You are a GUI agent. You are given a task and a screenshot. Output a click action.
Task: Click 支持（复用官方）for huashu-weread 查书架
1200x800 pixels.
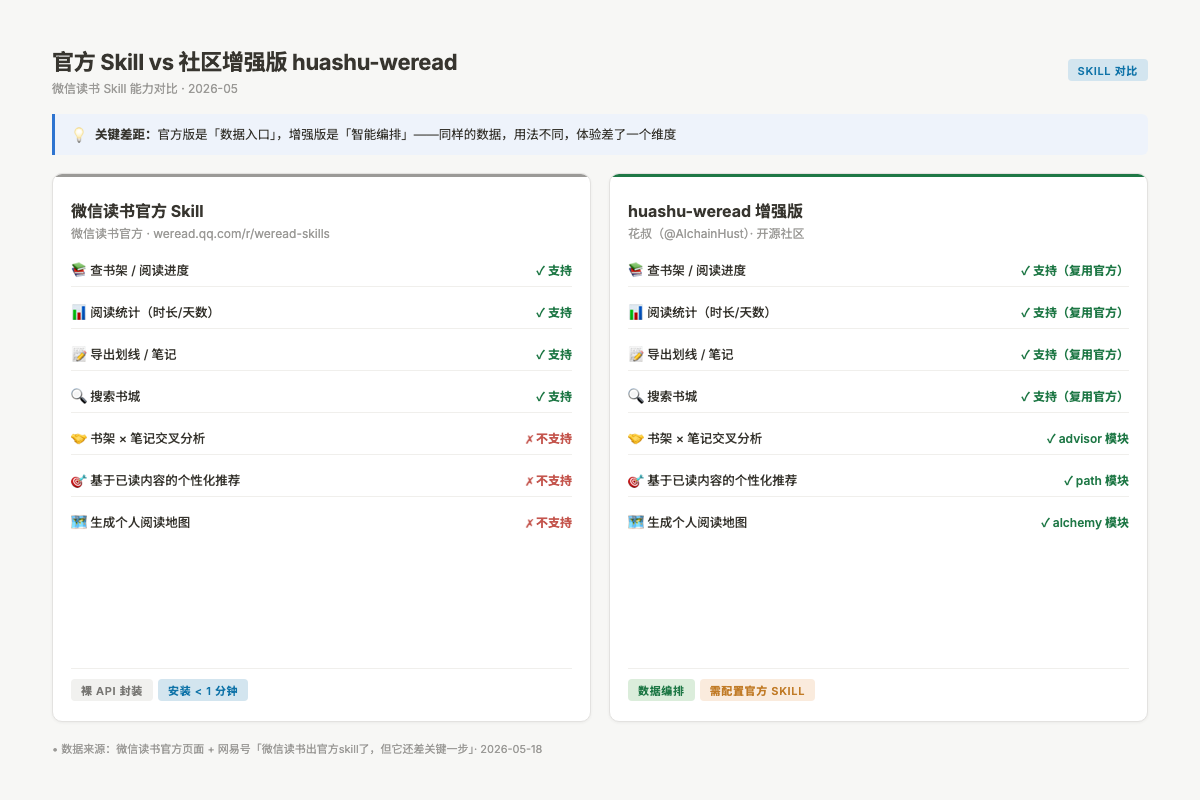tap(1074, 270)
